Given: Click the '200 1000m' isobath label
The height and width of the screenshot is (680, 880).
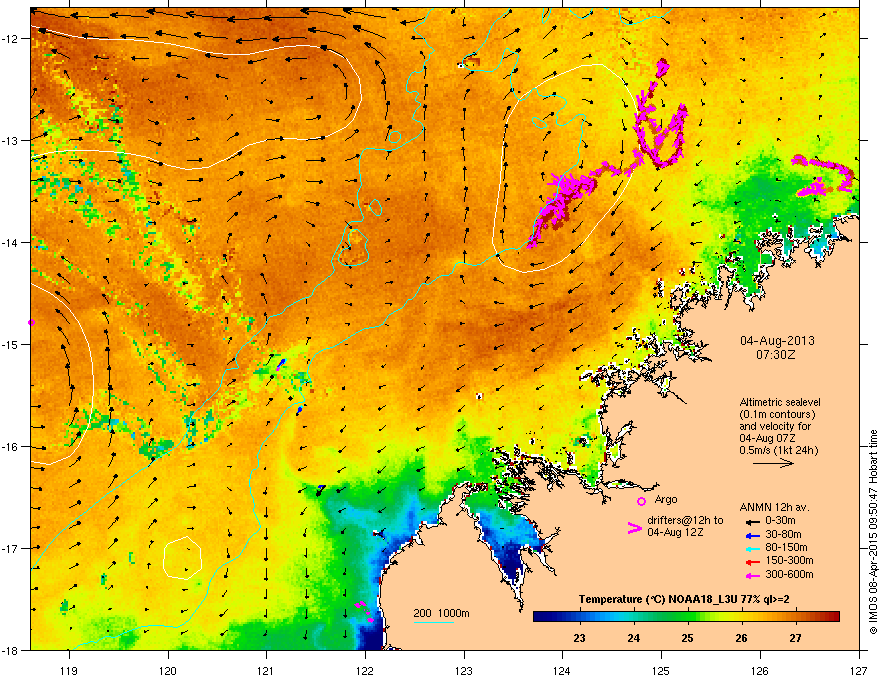Looking at the screenshot, I should pyautogui.click(x=441, y=613).
